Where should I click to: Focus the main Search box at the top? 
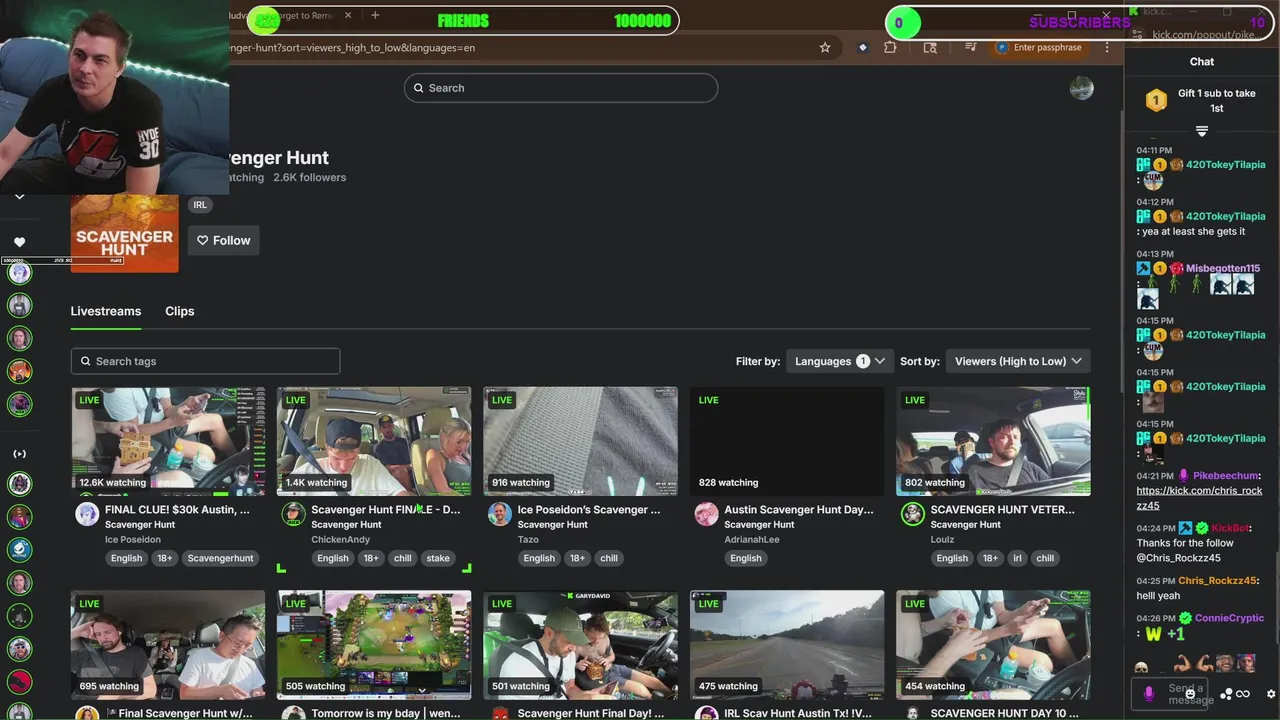[x=561, y=88]
